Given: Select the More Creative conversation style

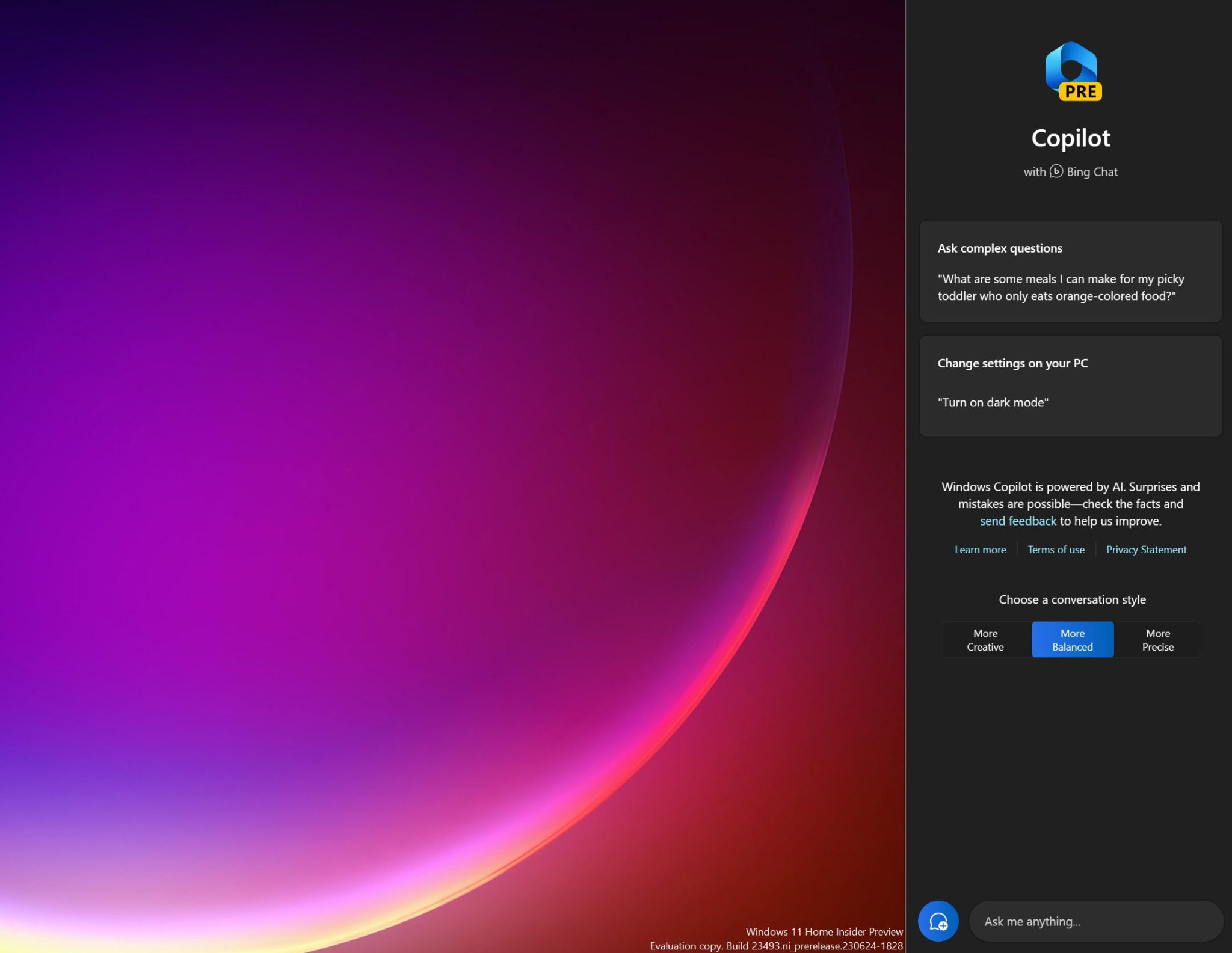Looking at the screenshot, I should (985, 639).
